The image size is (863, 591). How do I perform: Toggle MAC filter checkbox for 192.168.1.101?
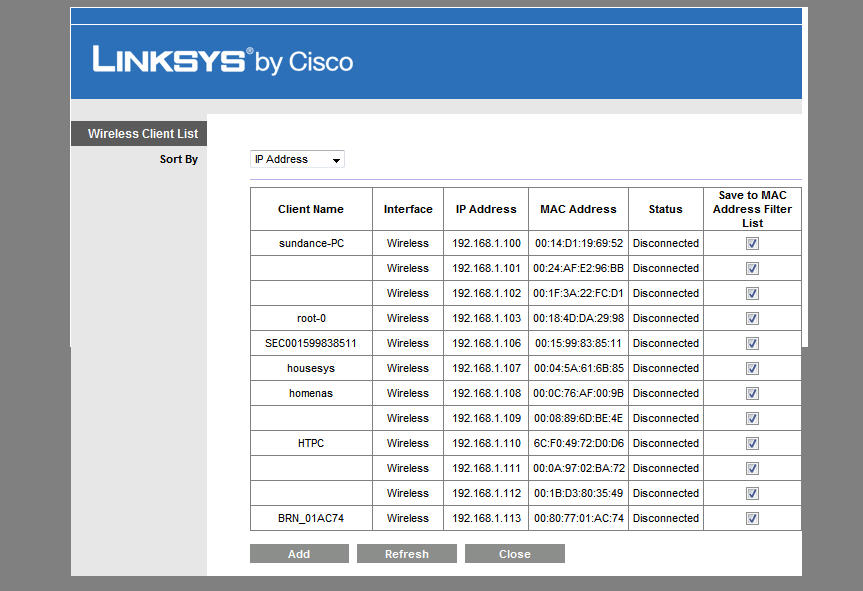pyautogui.click(x=752, y=268)
